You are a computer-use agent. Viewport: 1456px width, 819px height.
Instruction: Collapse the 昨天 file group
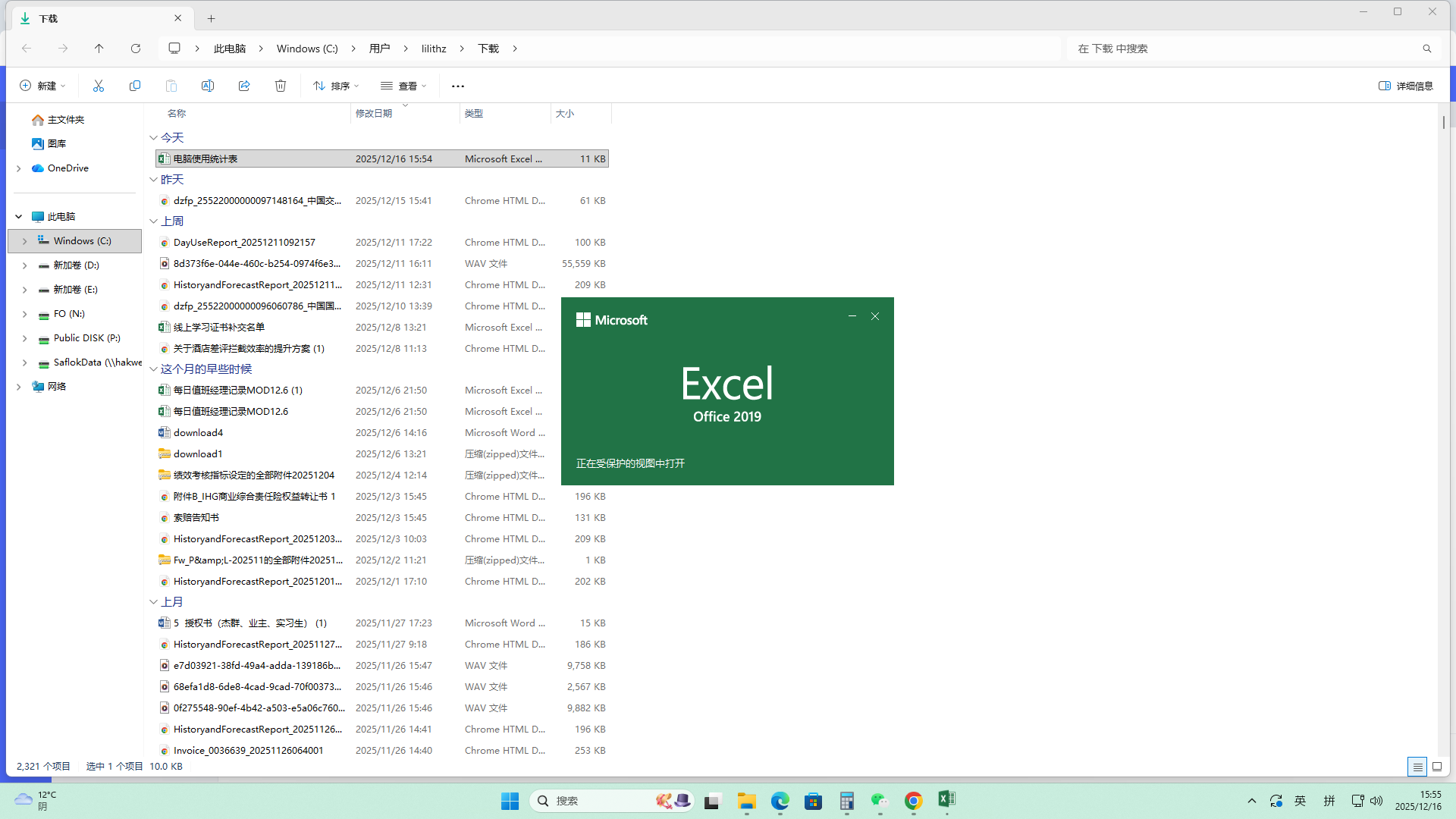[x=153, y=180]
